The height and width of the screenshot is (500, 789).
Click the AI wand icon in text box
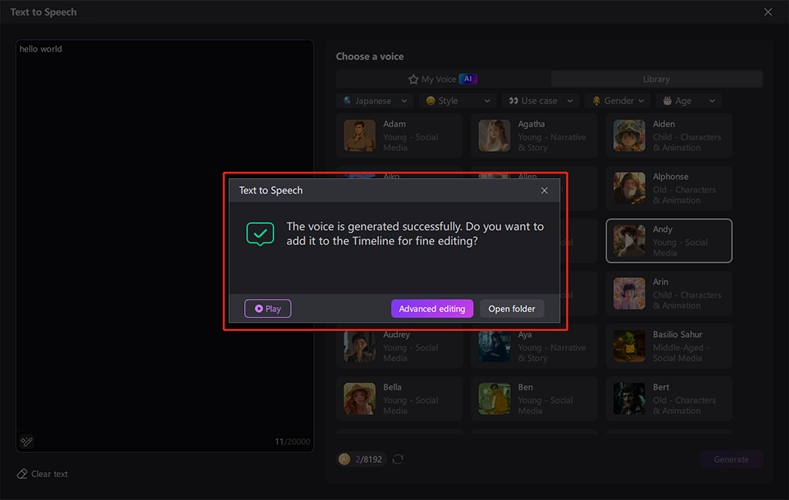point(27,441)
